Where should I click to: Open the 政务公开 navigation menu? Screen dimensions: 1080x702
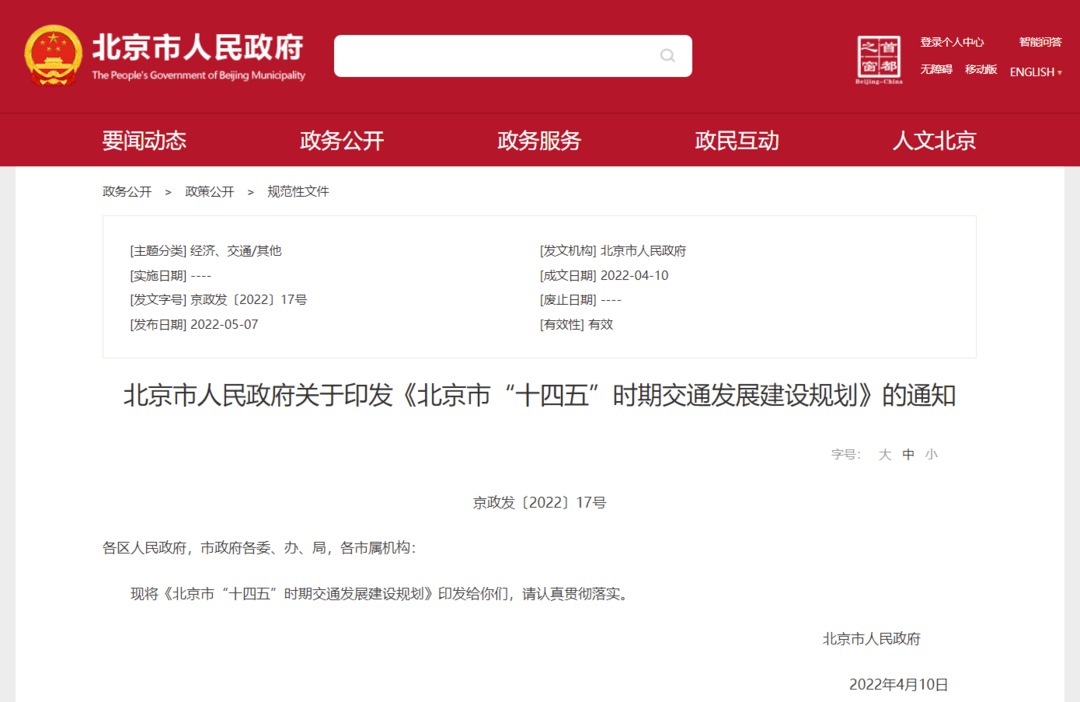pos(342,141)
